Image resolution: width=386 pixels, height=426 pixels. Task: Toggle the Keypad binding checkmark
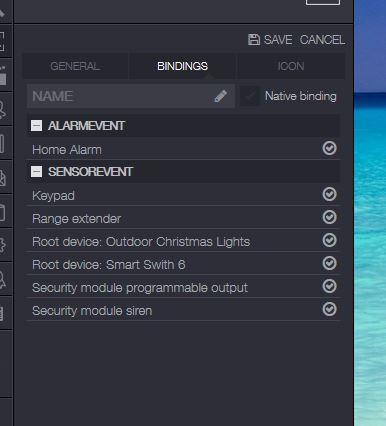coord(329,194)
